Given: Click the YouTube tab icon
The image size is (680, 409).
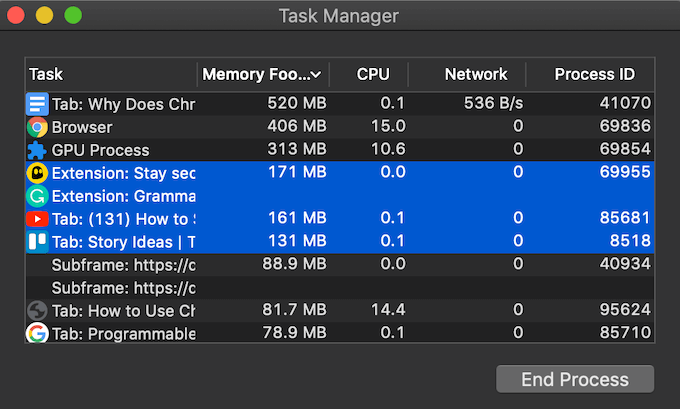Looking at the screenshot, I should (37, 219).
